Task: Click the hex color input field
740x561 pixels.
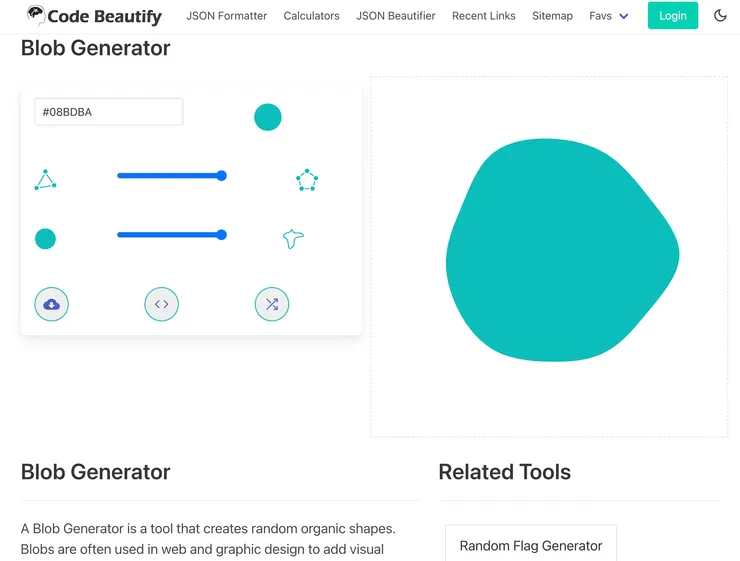Action: click(x=108, y=112)
